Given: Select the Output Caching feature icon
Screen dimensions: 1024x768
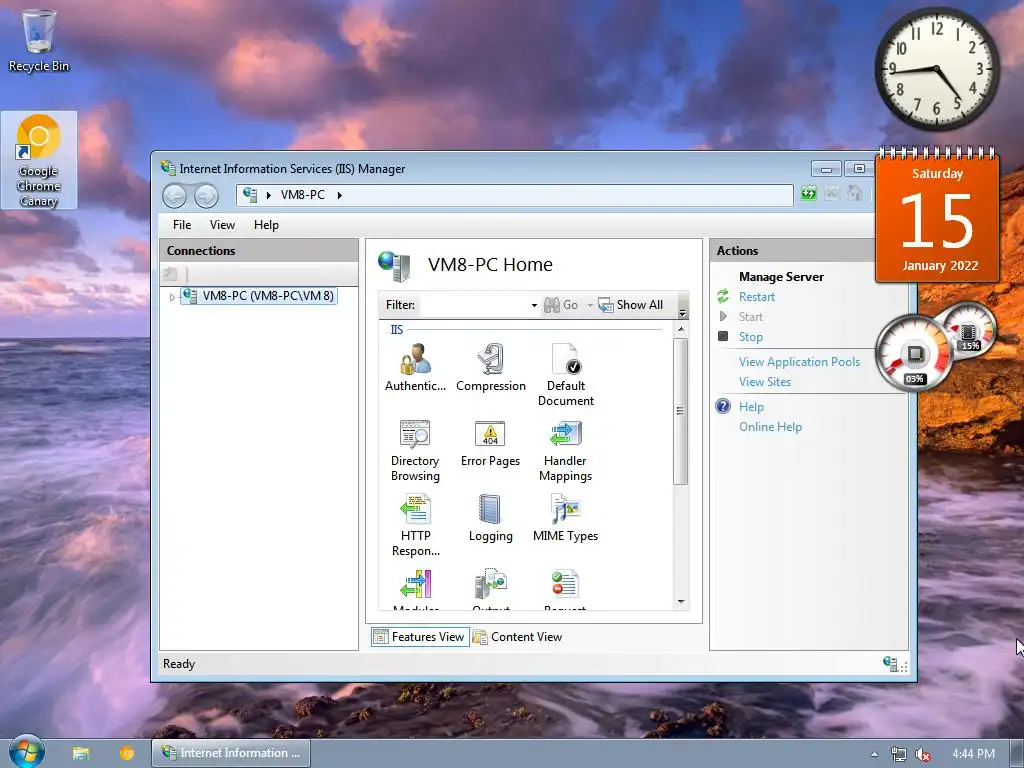Looking at the screenshot, I should point(490,590).
